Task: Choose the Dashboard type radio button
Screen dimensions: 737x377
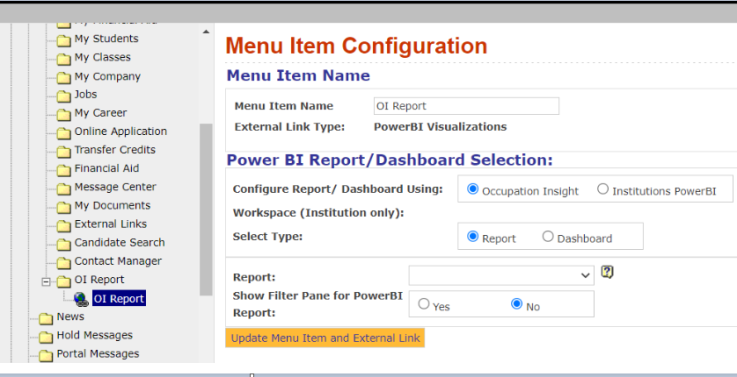Action: coord(548,236)
